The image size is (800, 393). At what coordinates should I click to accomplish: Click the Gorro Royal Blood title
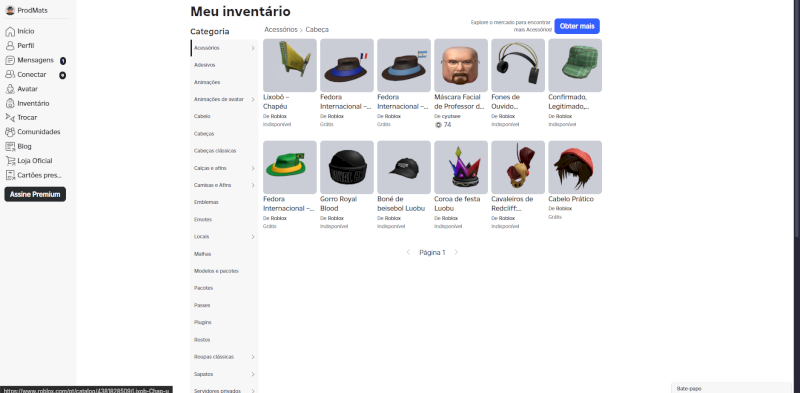[339, 204]
